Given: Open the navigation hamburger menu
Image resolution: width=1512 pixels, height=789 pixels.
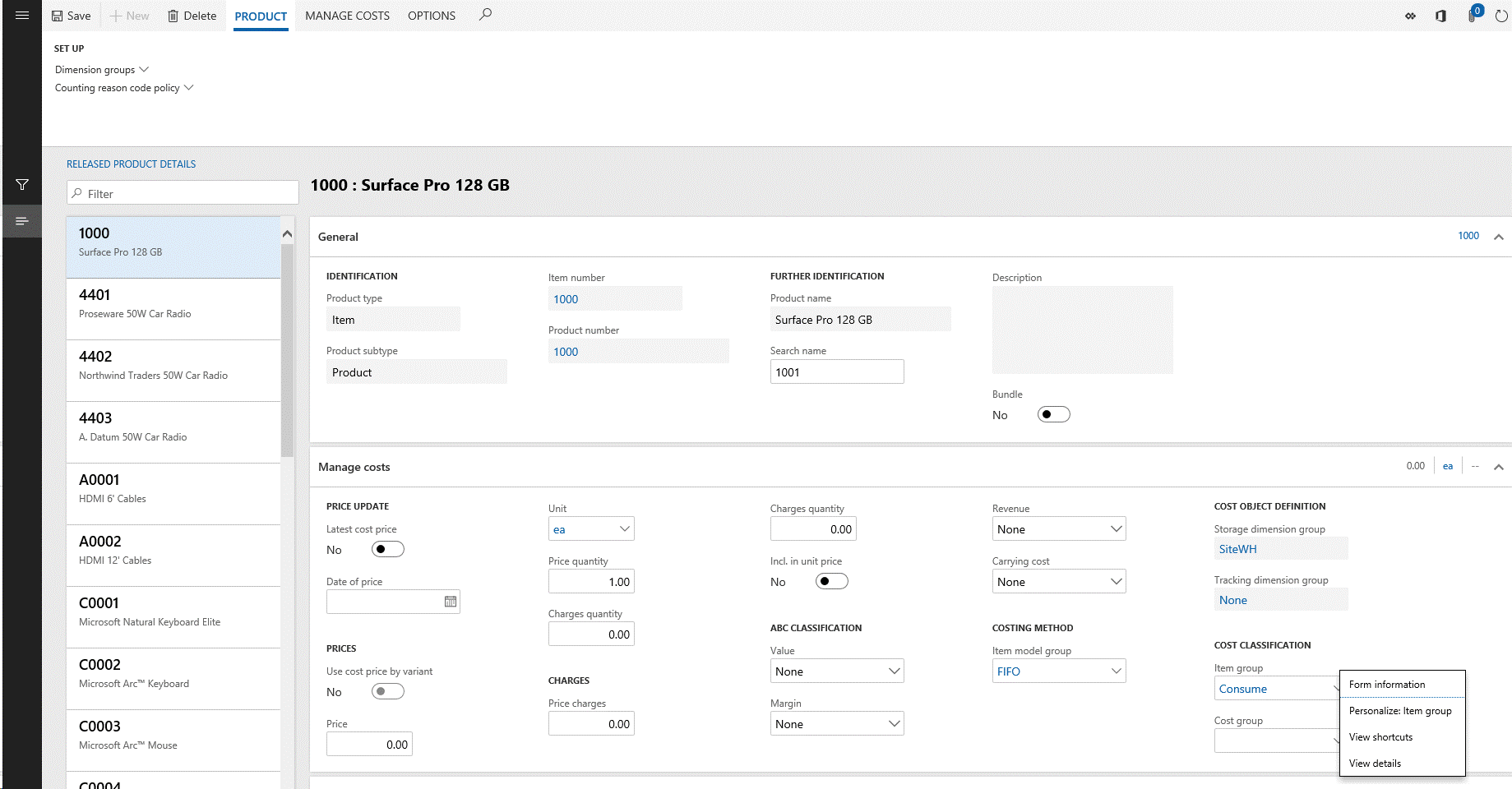Looking at the screenshot, I should tap(21, 15).
